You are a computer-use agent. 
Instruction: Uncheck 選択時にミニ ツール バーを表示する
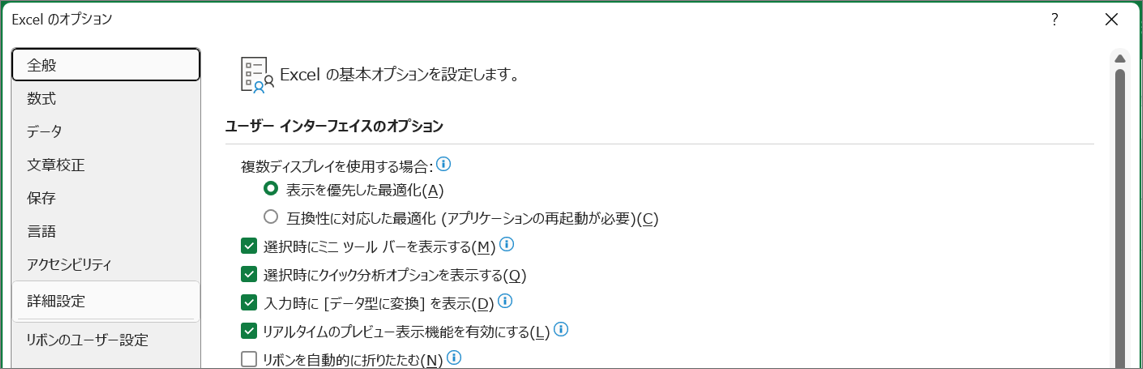(249, 246)
